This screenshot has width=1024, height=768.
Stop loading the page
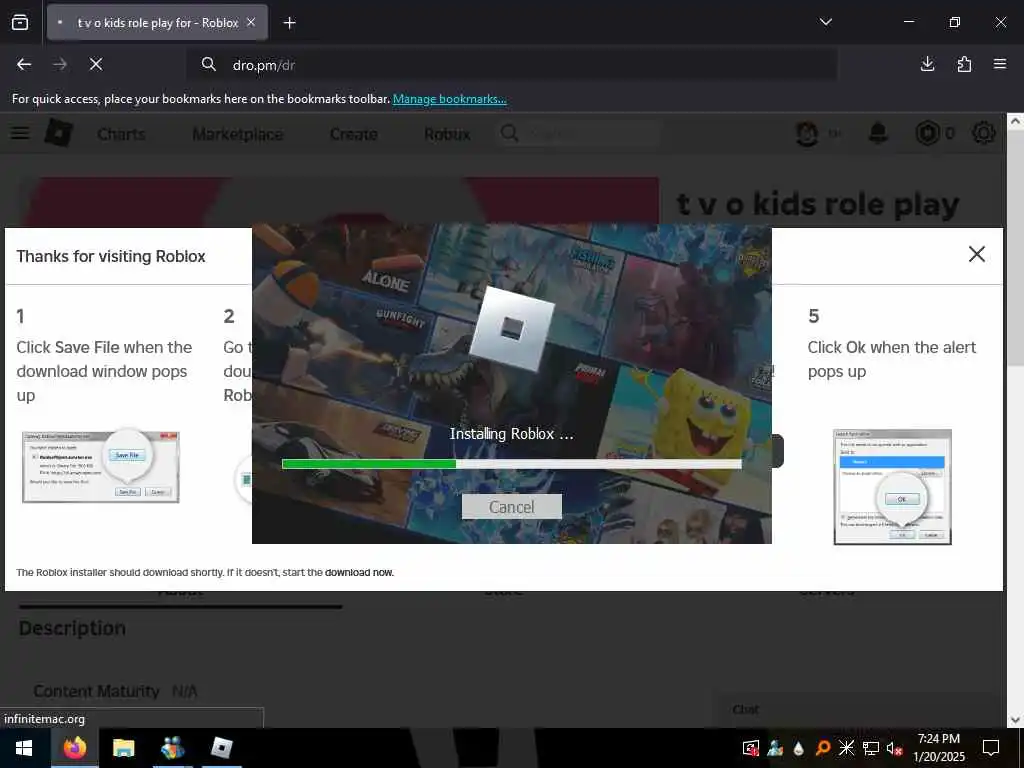coord(96,64)
